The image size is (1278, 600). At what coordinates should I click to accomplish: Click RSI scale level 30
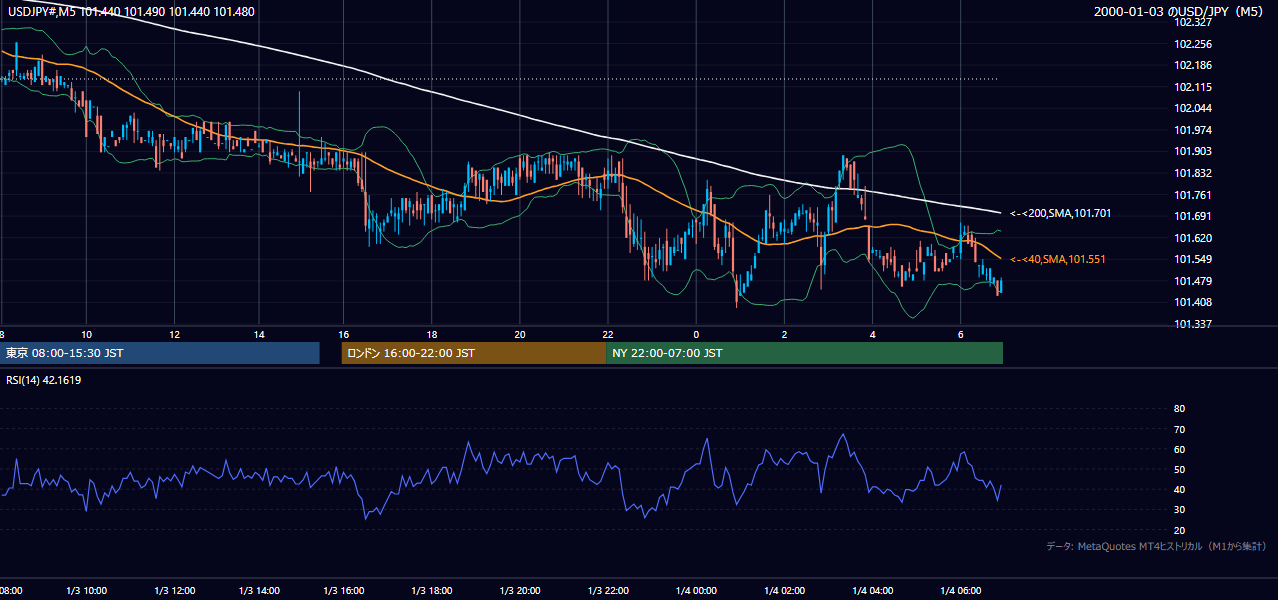[1179, 510]
